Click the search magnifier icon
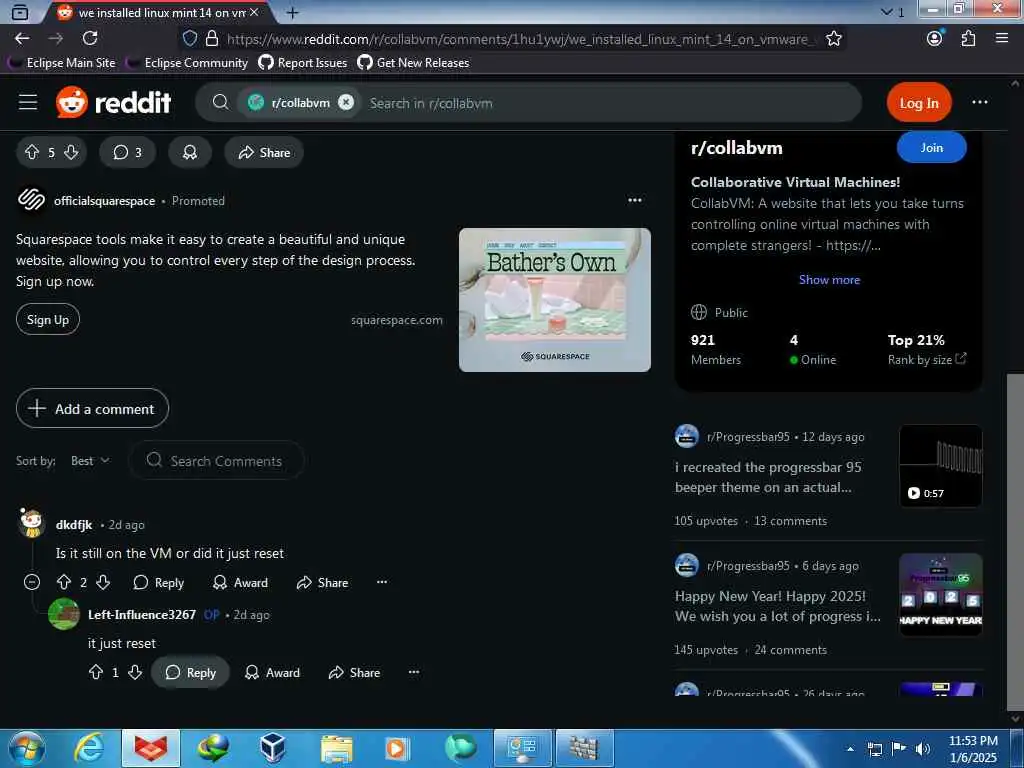The width and height of the screenshot is (1024, 768). point(221,103)
